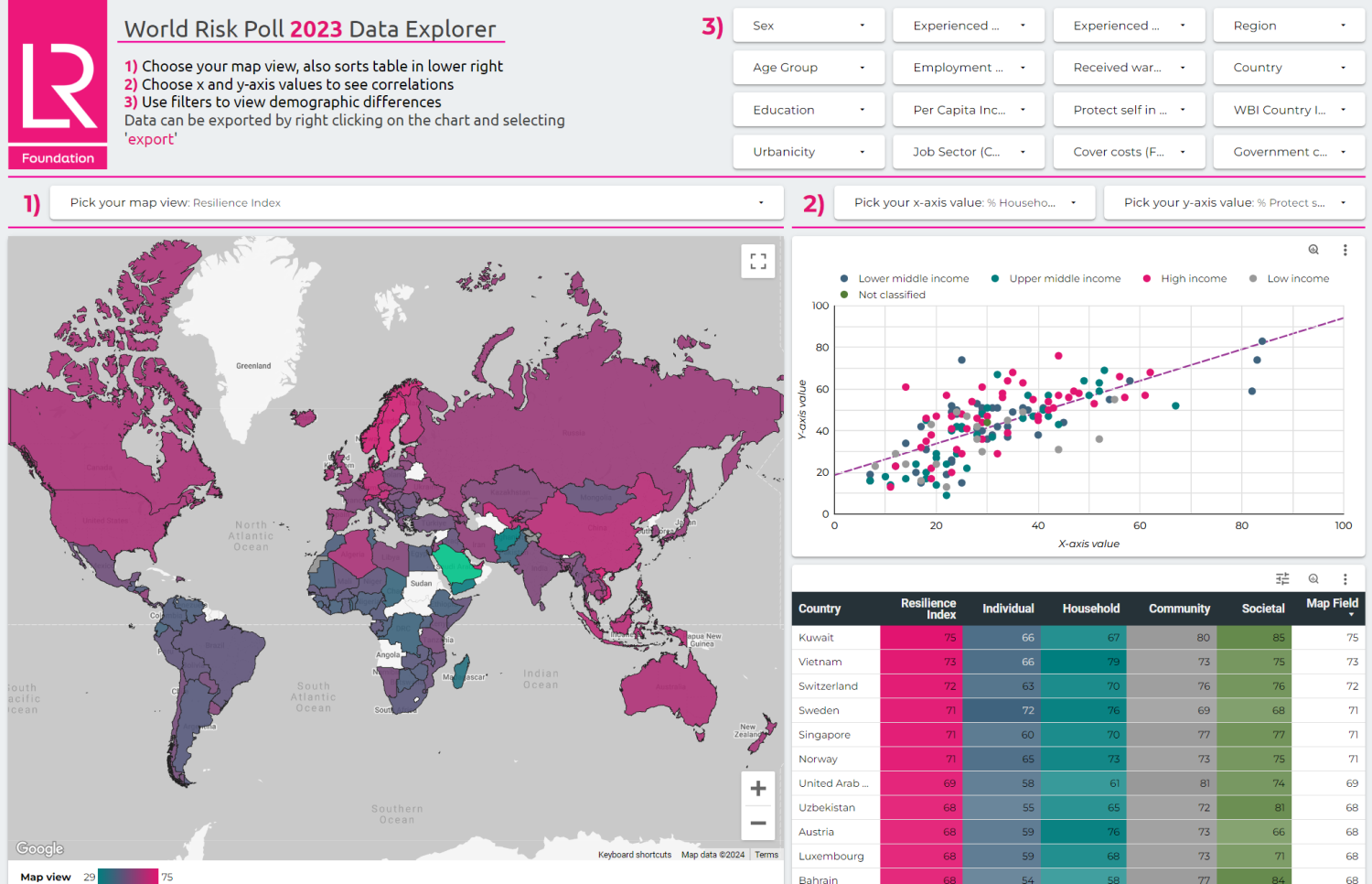
Task: Open the three-dot menu above the country table
Action: (1345, 578)
